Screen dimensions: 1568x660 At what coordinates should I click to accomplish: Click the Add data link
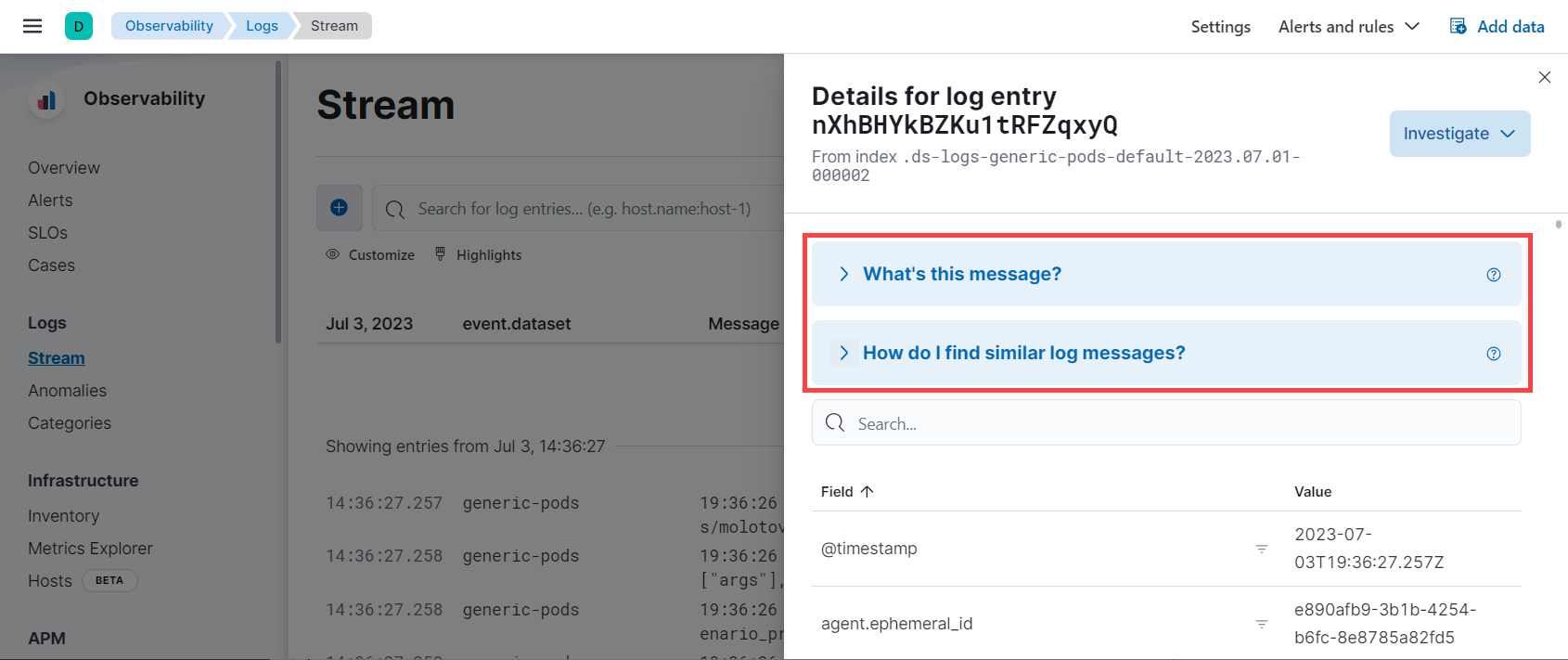[x=1497, y=27]
